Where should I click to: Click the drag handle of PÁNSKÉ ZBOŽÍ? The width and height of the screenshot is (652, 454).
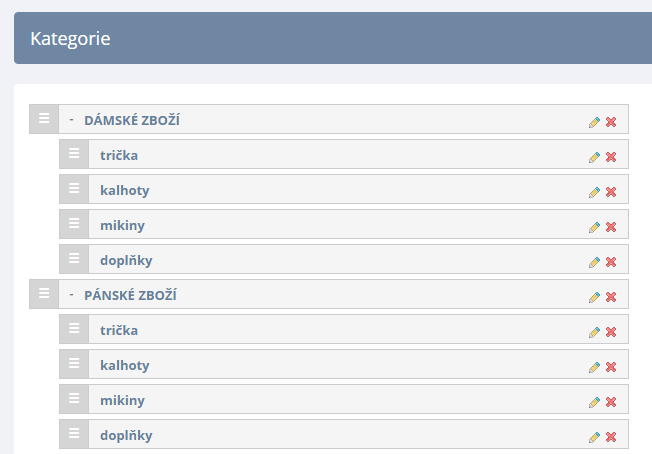pyautogui.click(x=44, y=294)
